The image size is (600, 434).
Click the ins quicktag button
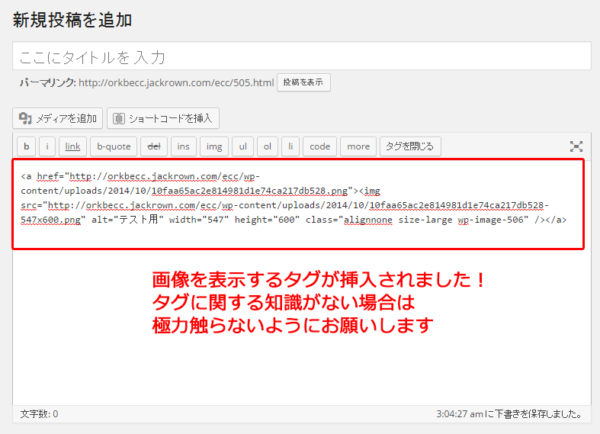pos(184,146)
